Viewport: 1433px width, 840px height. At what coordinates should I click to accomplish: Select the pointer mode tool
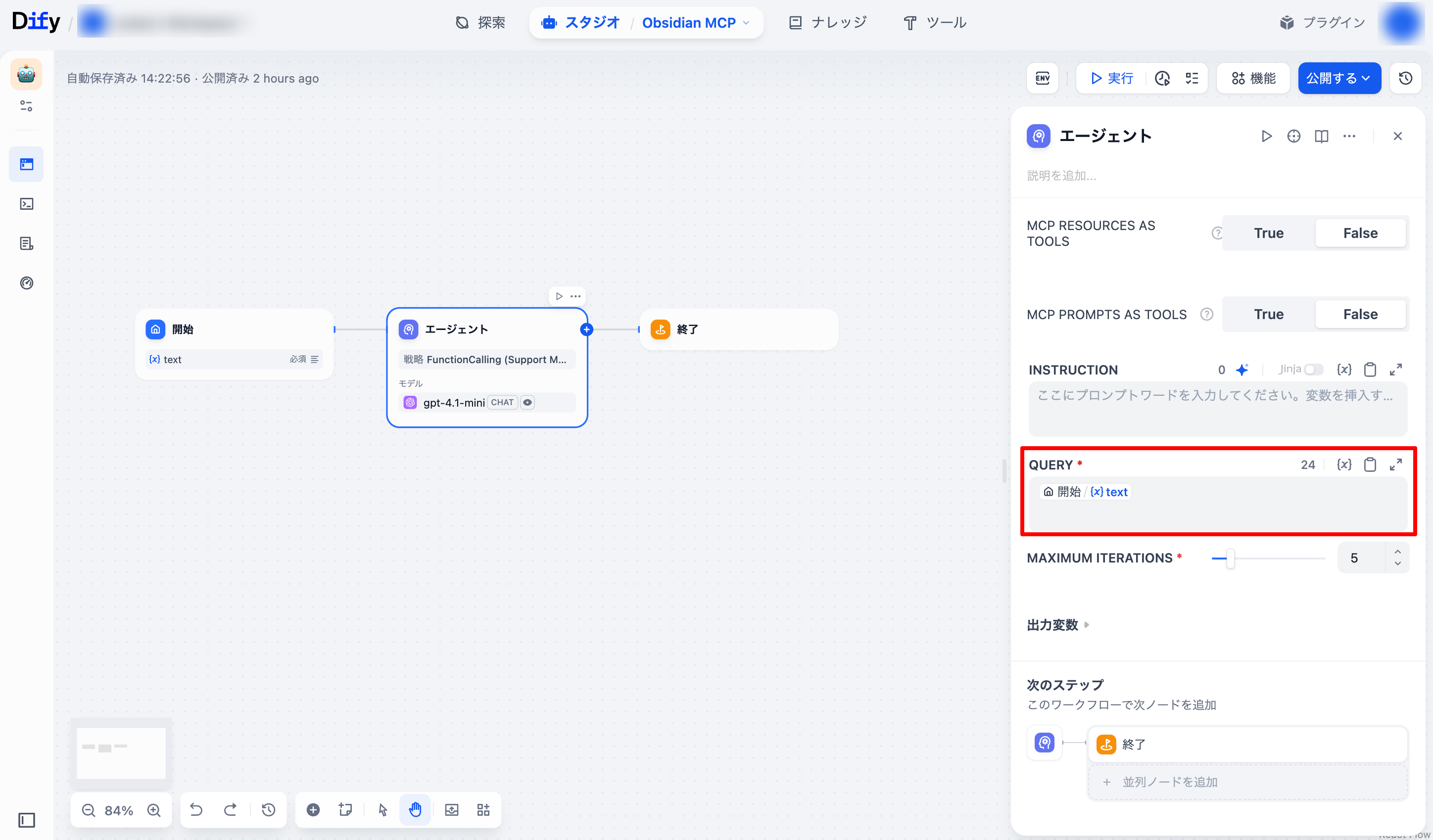pos(382,809)
